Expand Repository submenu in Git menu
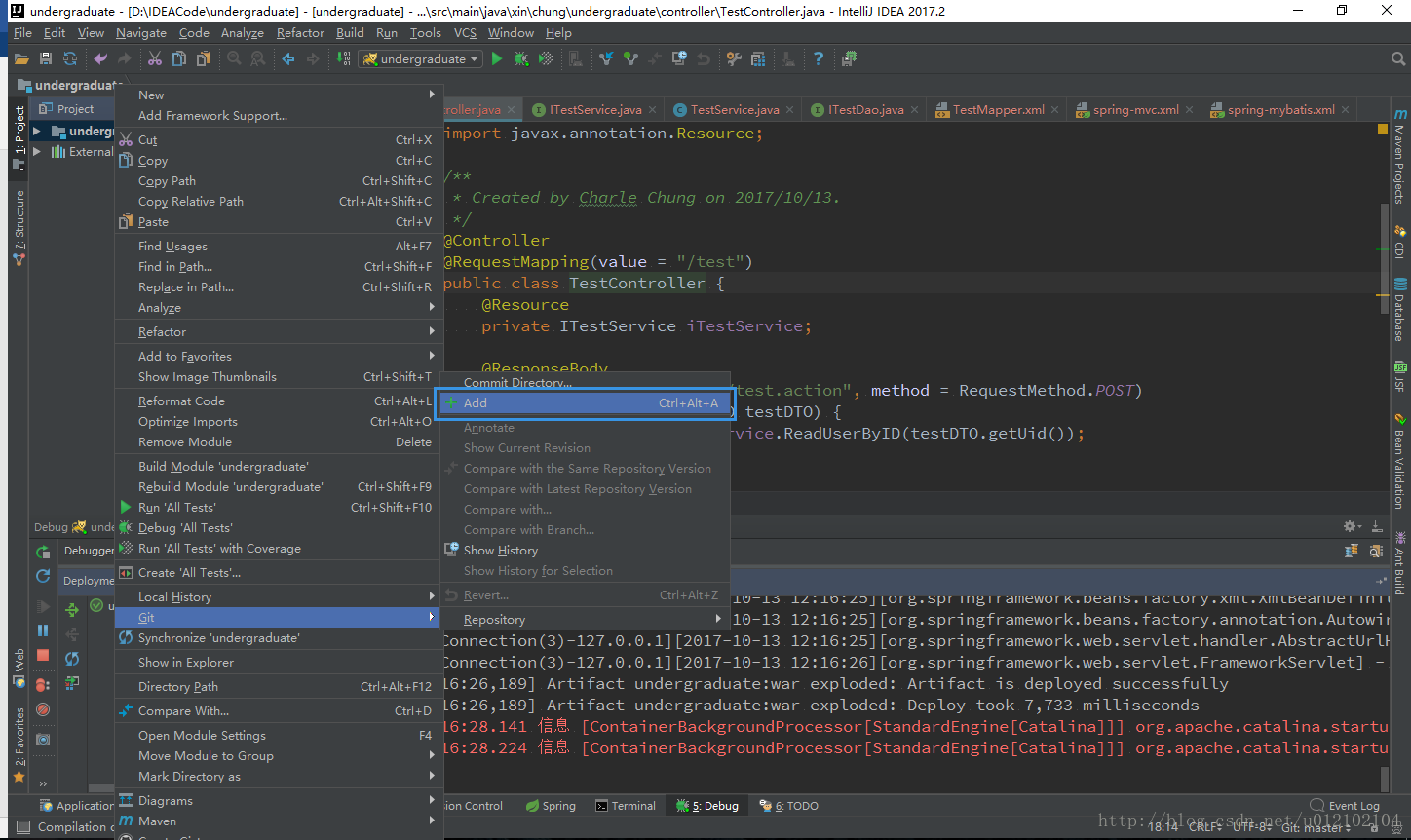The width and height of the screenshot is (1411, 840). tap(584, 619)
